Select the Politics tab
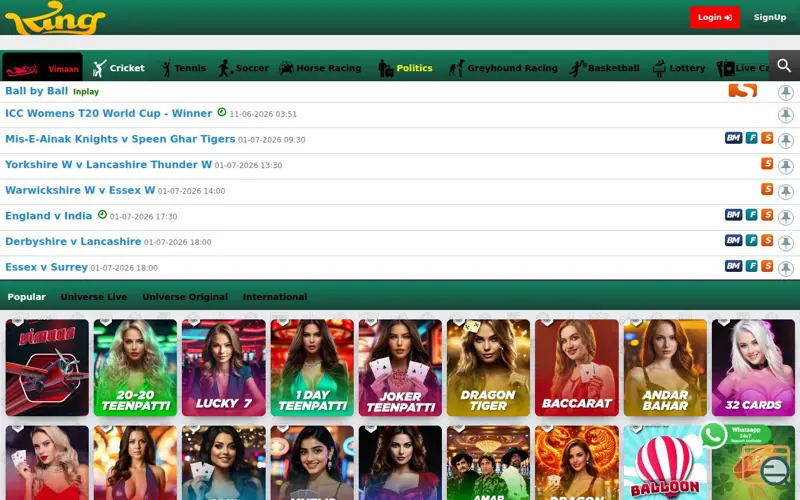Image resolution: width=800 pixels, height=500 pixels. (x=406, y=68)
